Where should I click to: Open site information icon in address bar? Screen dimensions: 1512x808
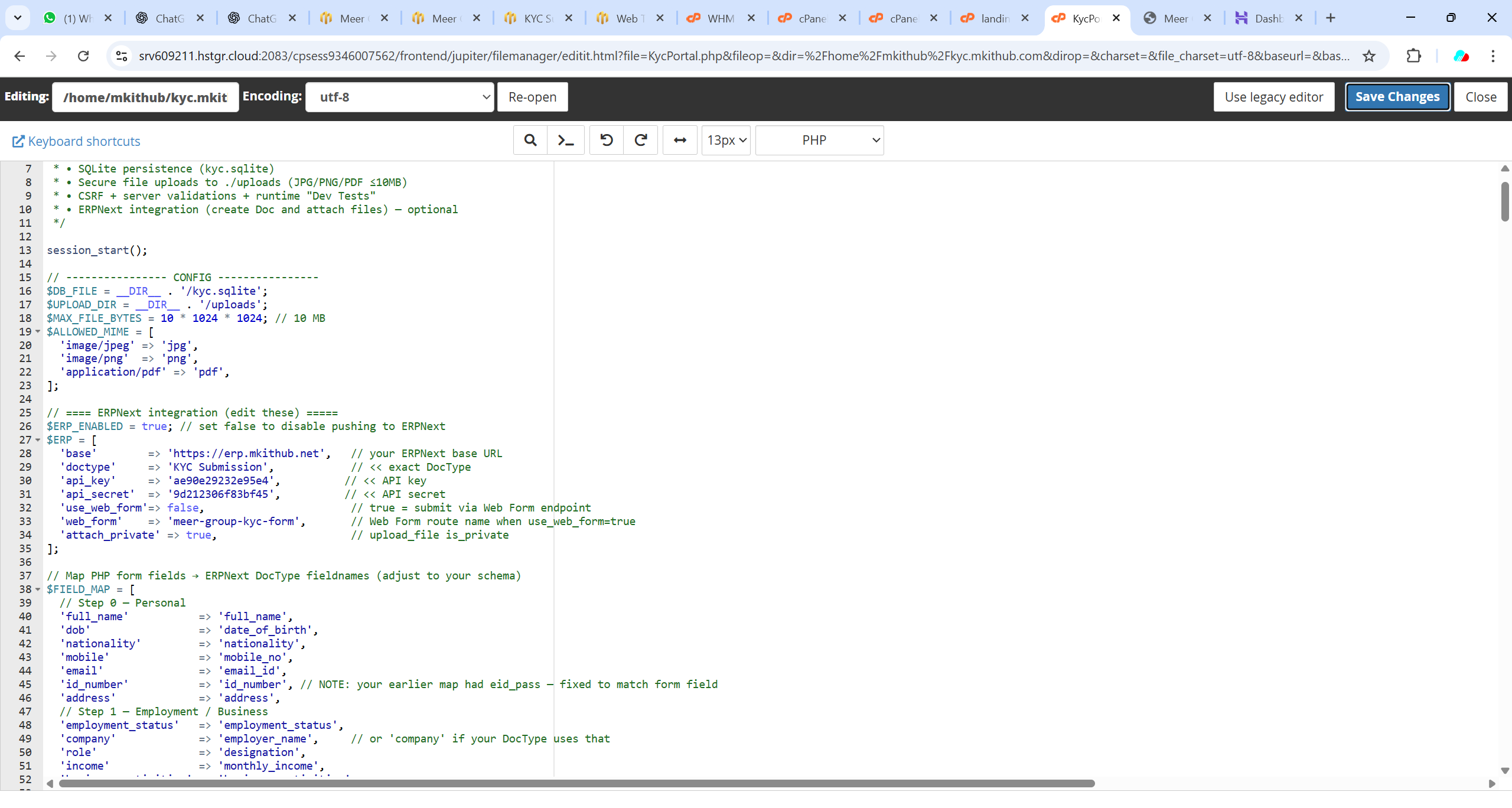(x=122, y=56)
